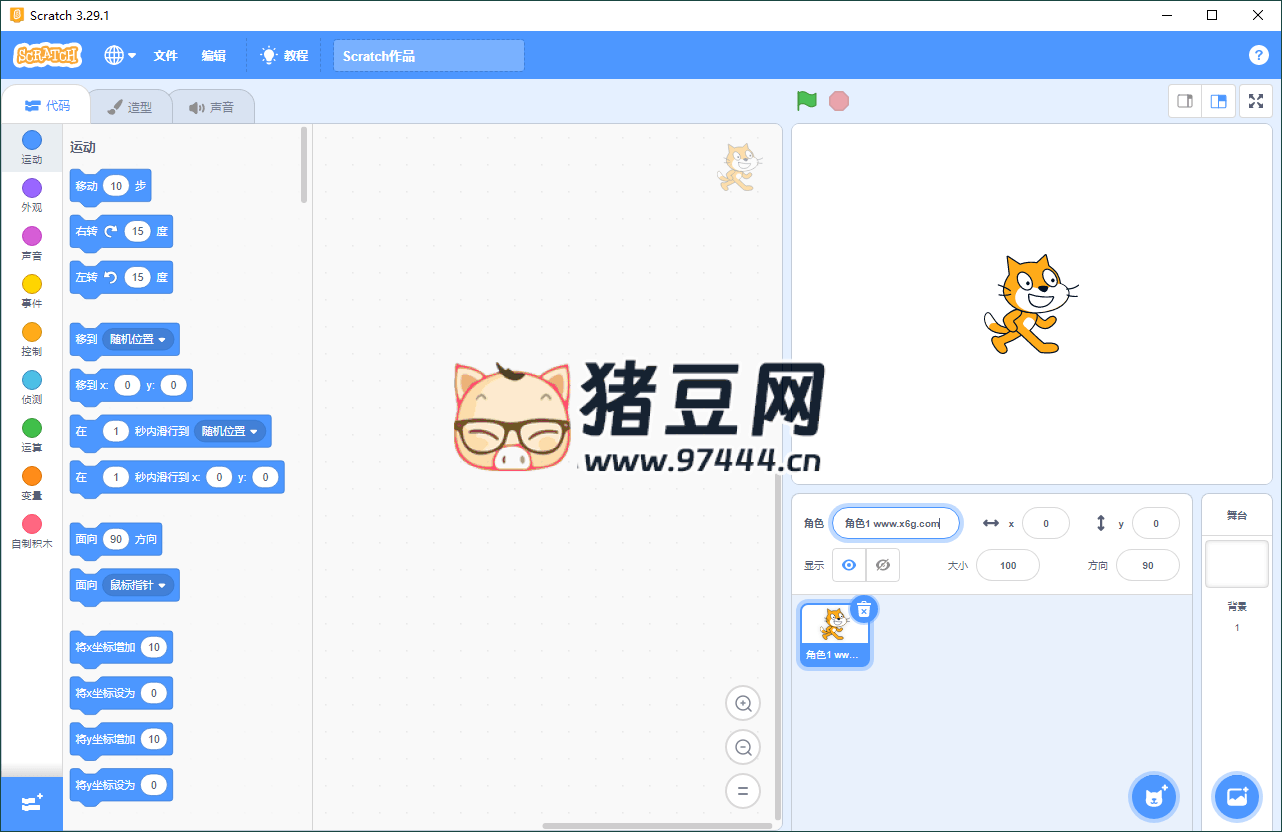This screenshot has height=832, width=1282.
Task: Reset workspace zoom with equals button
Action: tap(743, 791)
